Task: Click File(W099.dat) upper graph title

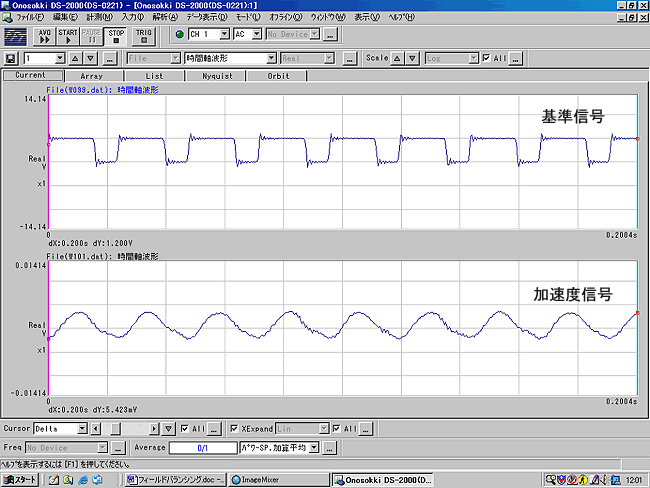Action: [x=102, y=90]
